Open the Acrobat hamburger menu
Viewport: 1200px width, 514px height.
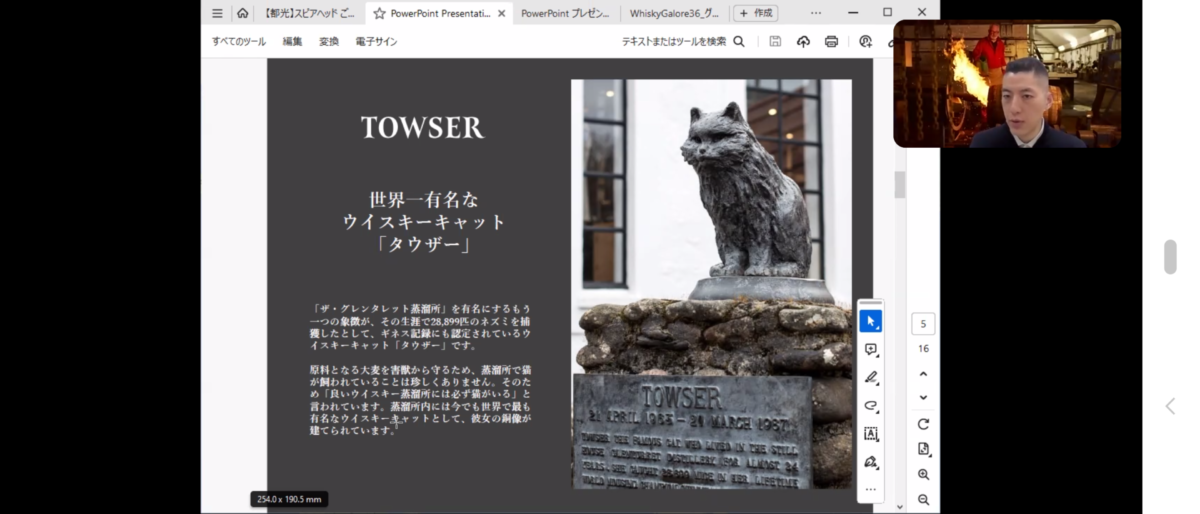[x=217, y=13]
